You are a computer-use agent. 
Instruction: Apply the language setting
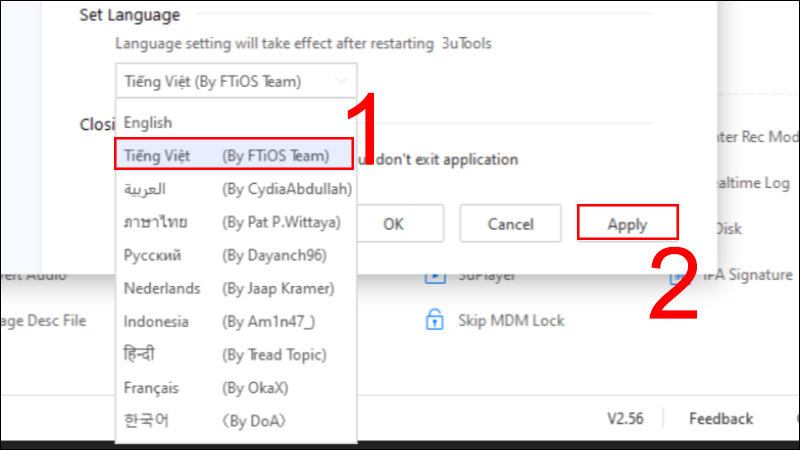coord(628,222)
